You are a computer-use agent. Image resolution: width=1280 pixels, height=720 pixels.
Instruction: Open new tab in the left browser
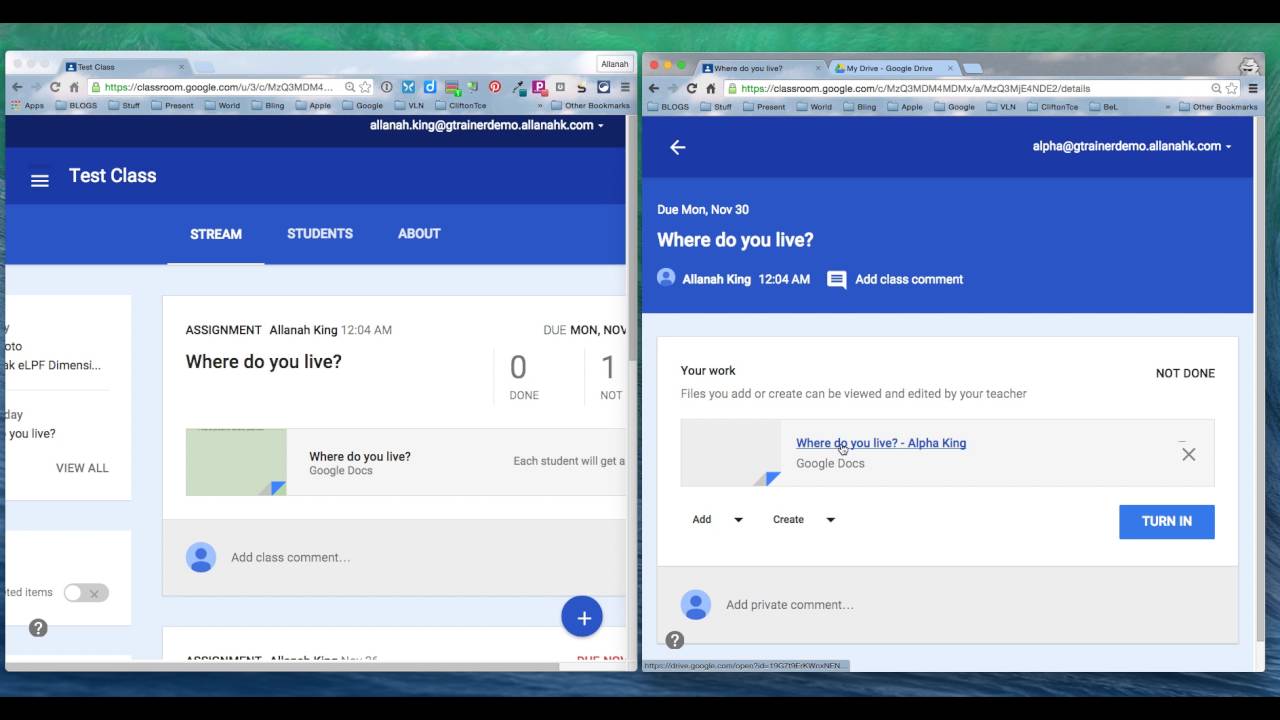tap(204, 67)
